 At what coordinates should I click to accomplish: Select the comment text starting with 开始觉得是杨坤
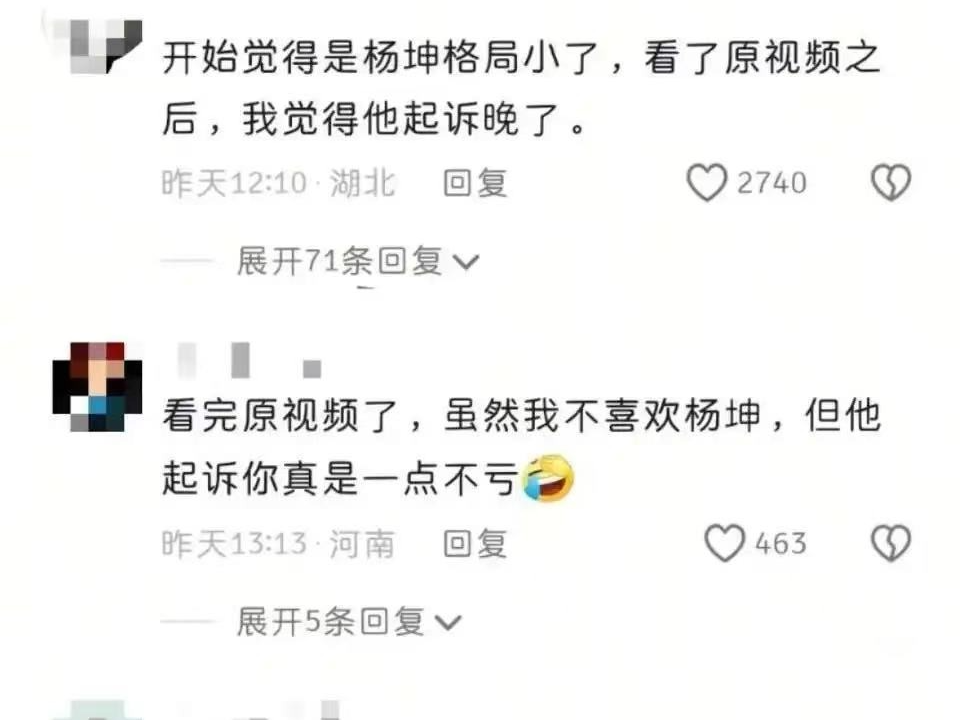(x=521, y=88)
